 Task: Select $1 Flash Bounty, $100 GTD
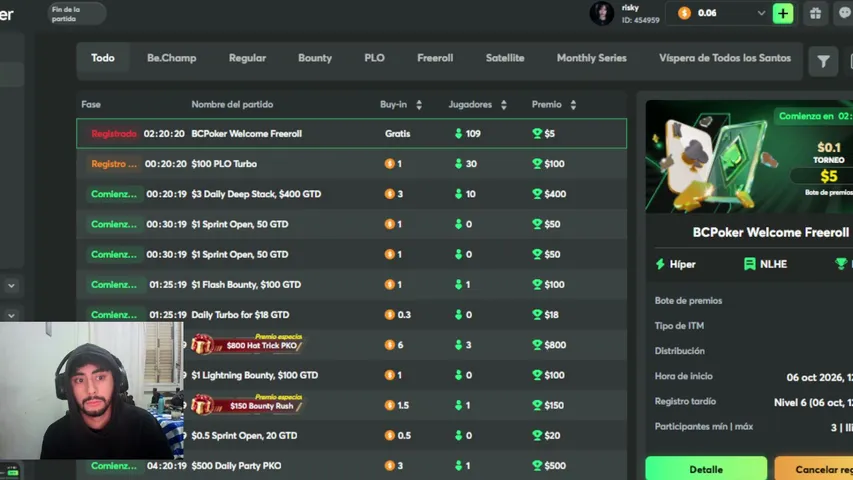click(x=351, y=284)
